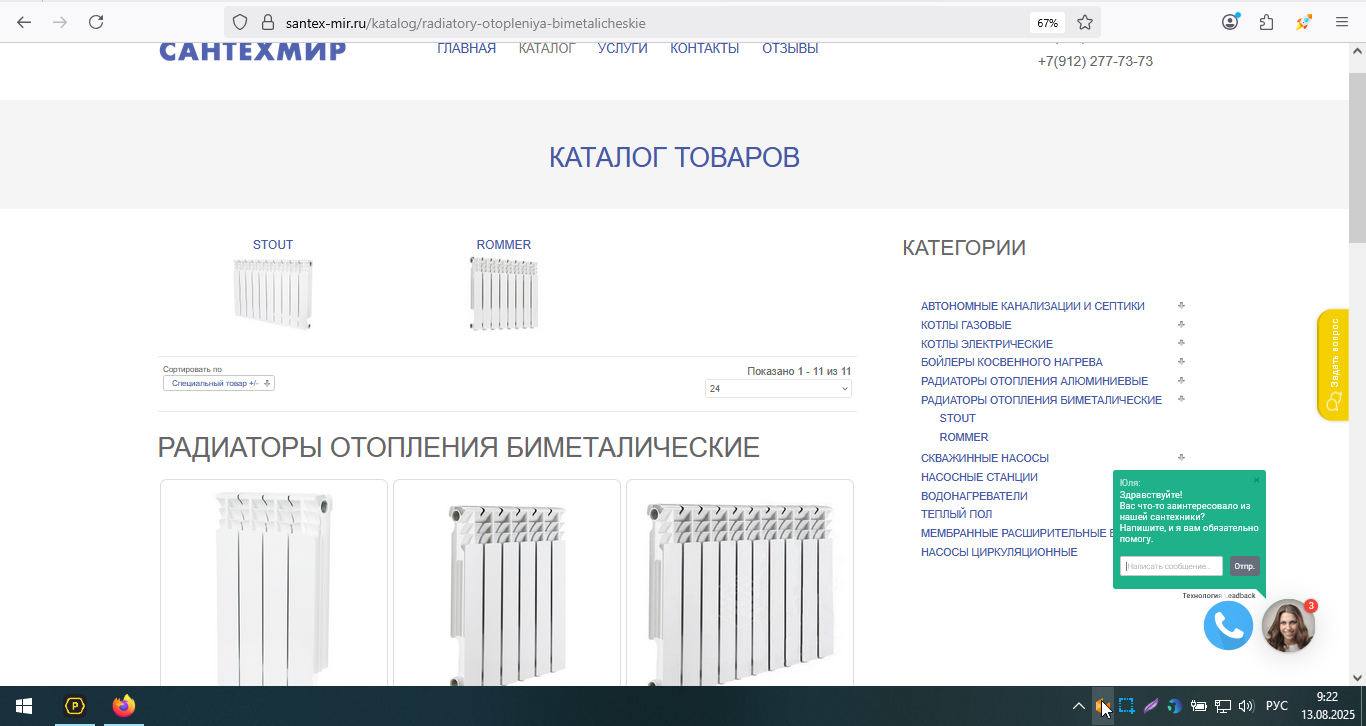
Task: Open the Firefox extensions menu
Action: (1267, 22)
